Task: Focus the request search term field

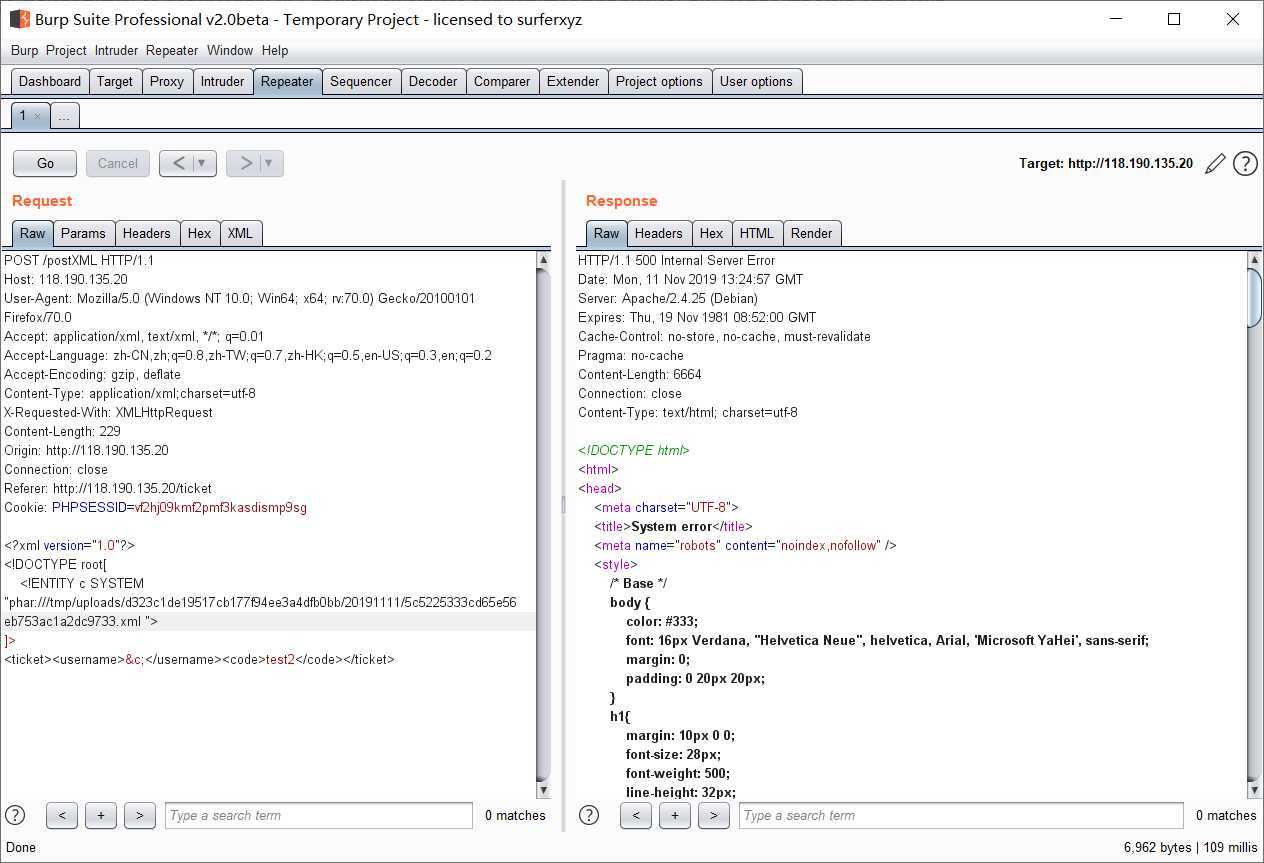Action: tap(319, 815)
